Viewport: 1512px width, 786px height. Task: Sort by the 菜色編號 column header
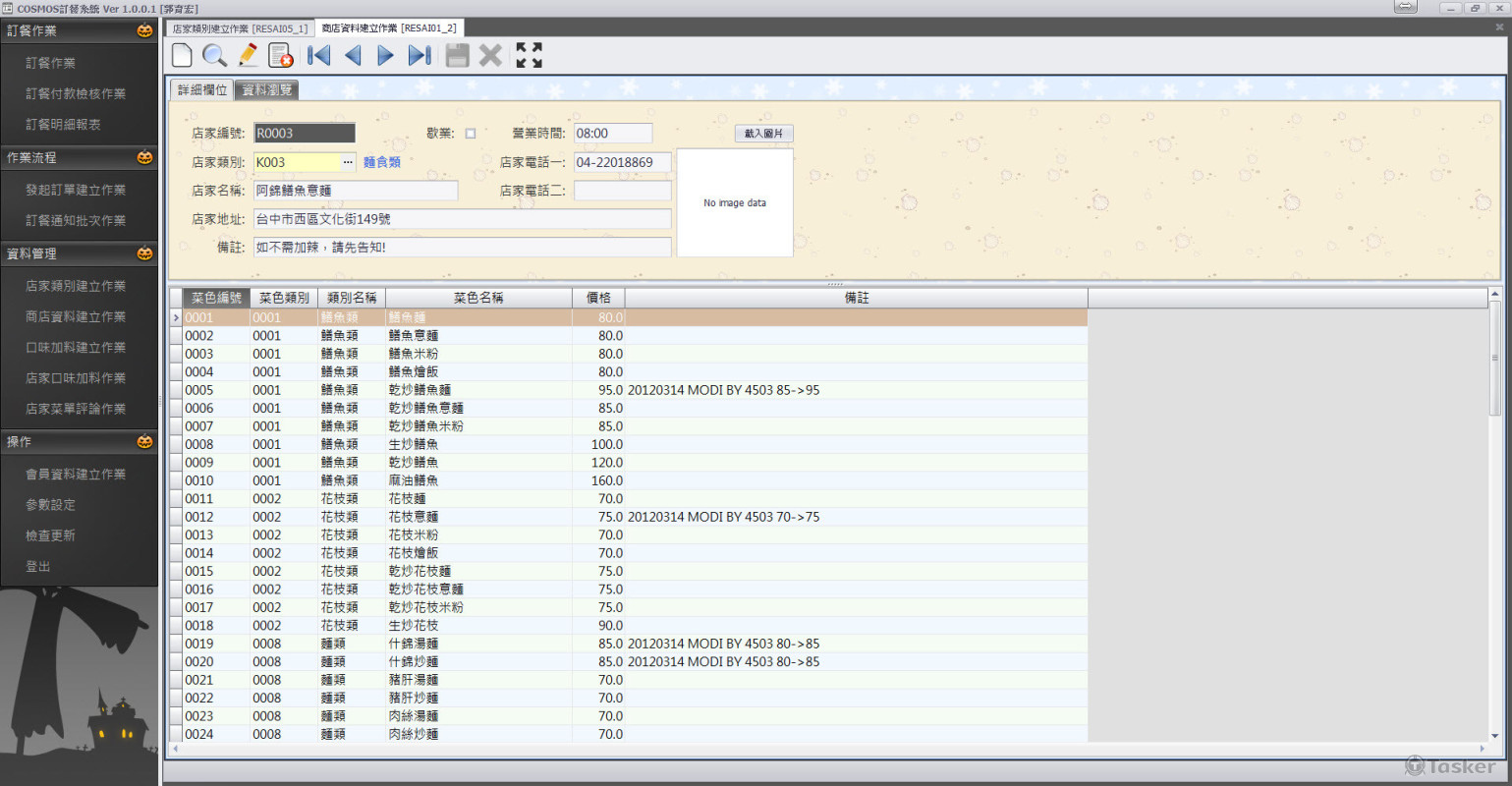click(216, 298)
